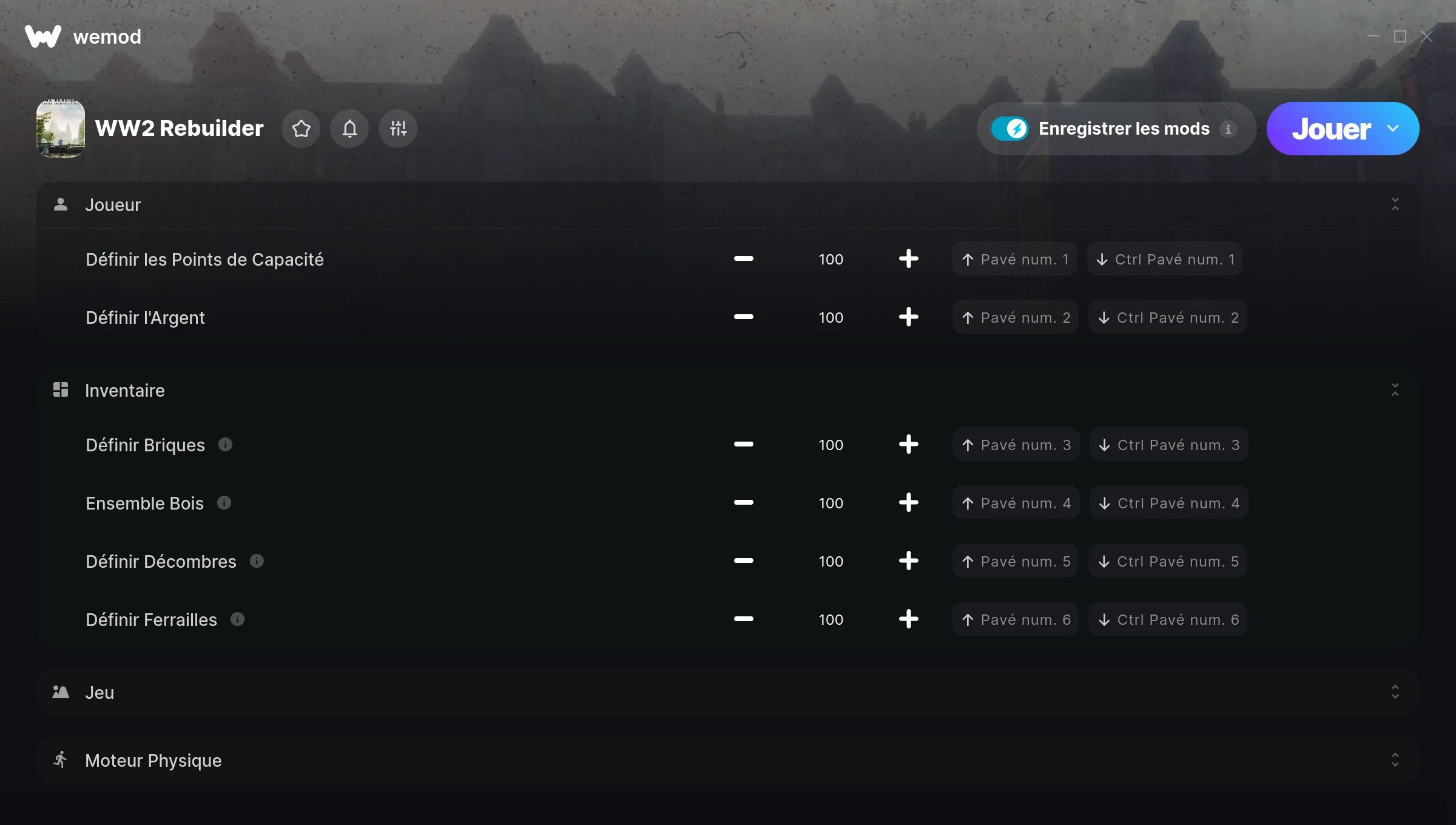The image size is (1456, 825).
Task: Show info tooltip for Définir Décombres
Action: click(257, 561)
